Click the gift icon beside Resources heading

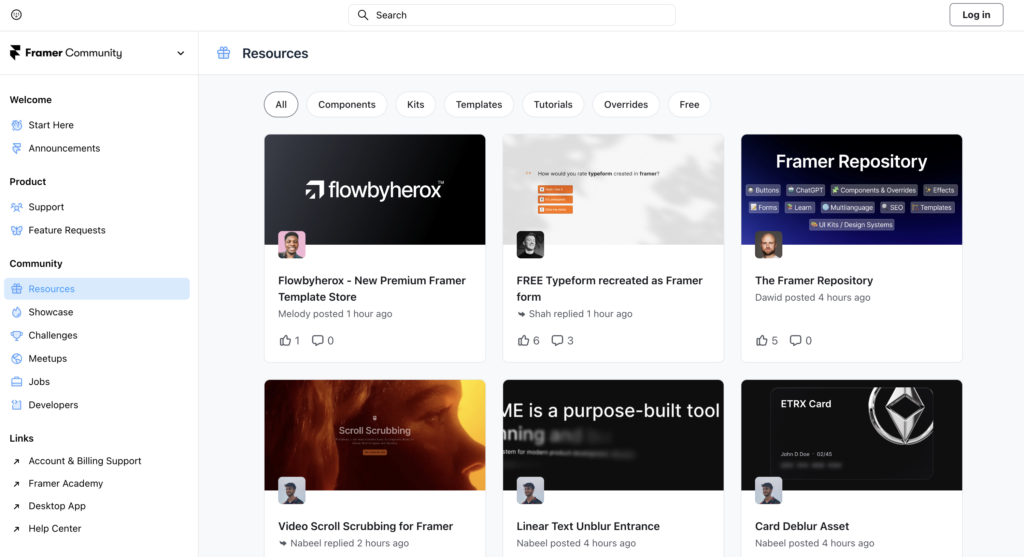tap(223, 53)
